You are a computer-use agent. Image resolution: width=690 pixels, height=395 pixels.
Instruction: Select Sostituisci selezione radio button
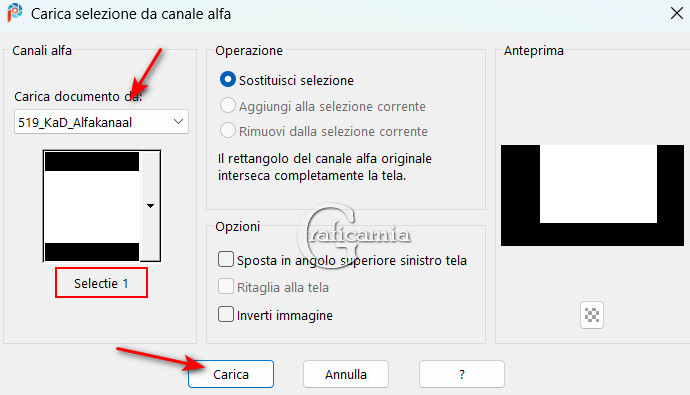point(228,80)
